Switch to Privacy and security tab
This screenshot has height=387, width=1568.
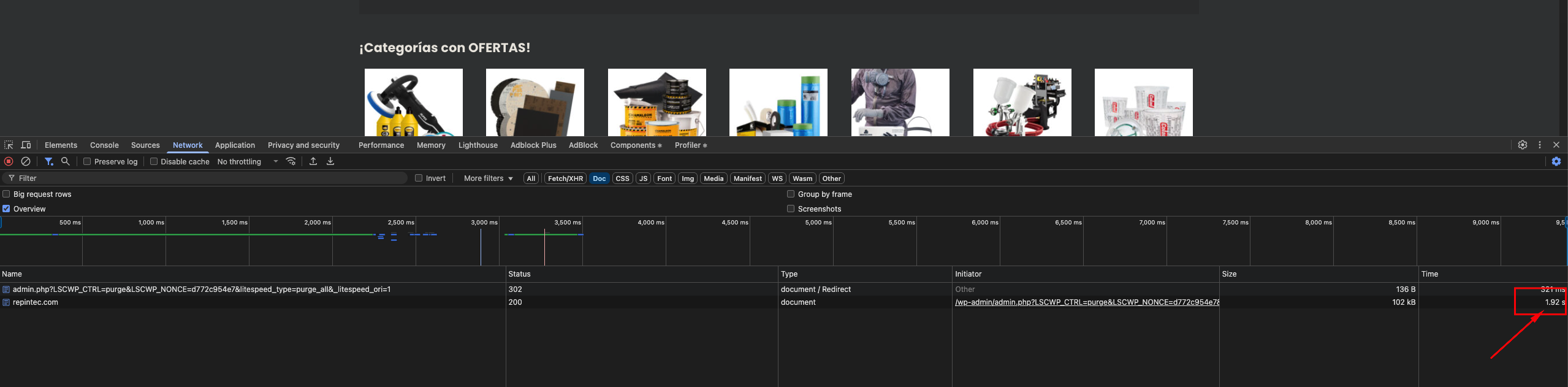coord(303,145)
